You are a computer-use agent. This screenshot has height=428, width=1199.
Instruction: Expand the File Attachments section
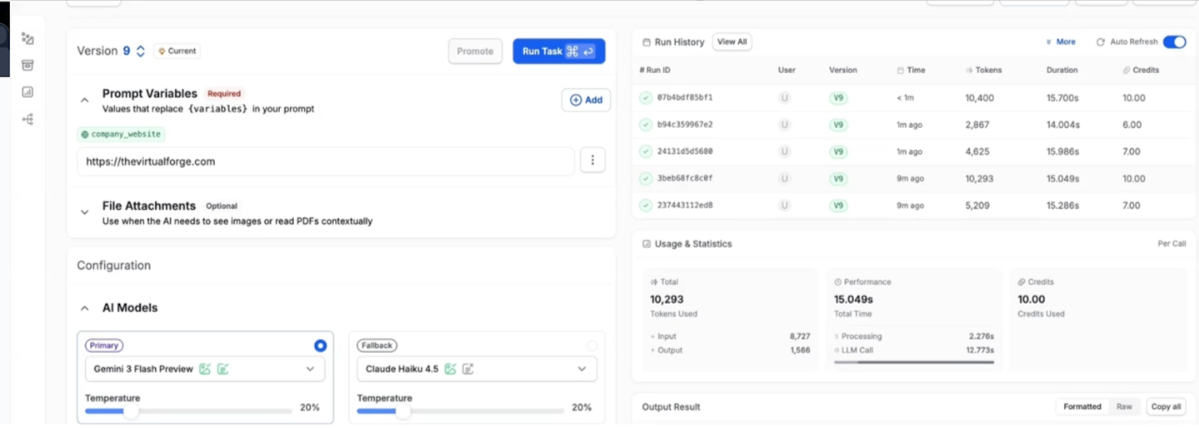(85, 212)
